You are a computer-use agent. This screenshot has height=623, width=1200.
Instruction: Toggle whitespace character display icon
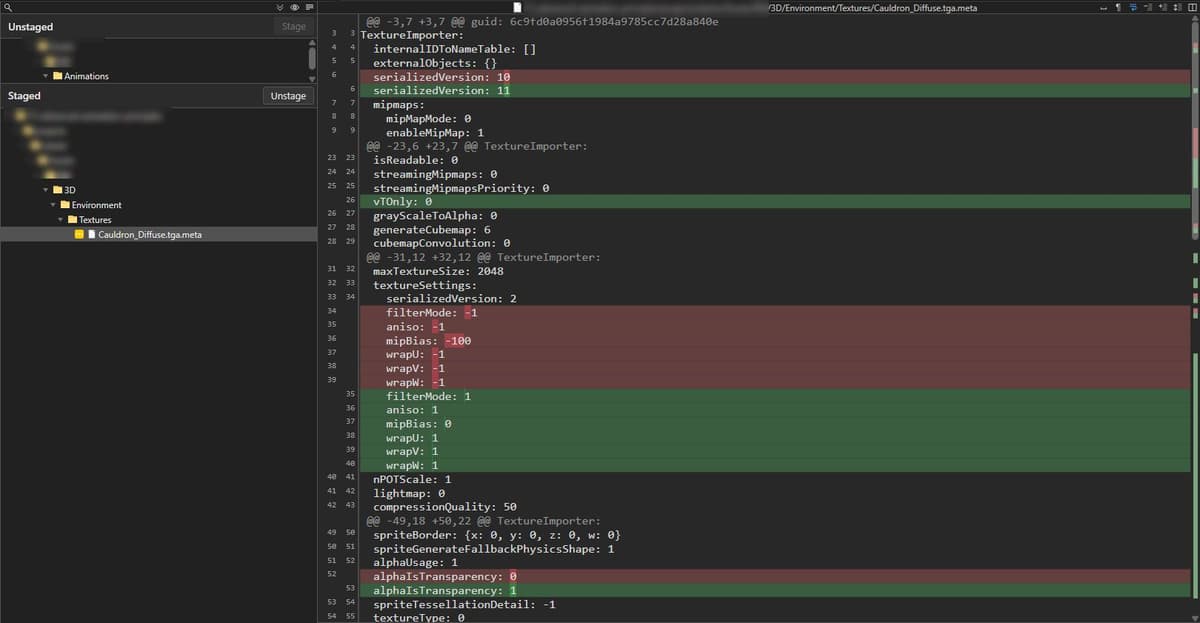coord(1118,6)
